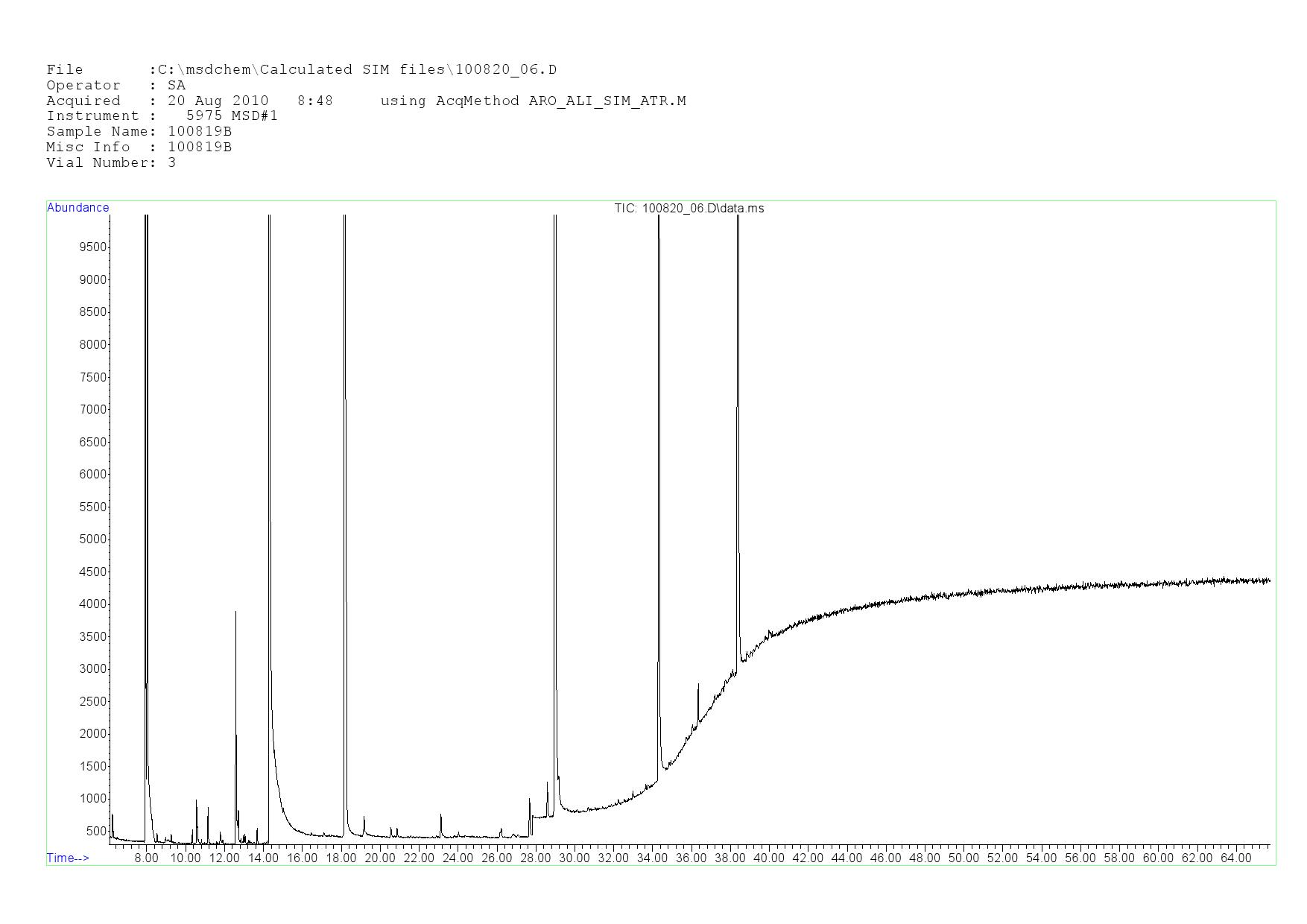Click the 52.00 tick on time axis

pyautogui.click(x=1002, y=858)
